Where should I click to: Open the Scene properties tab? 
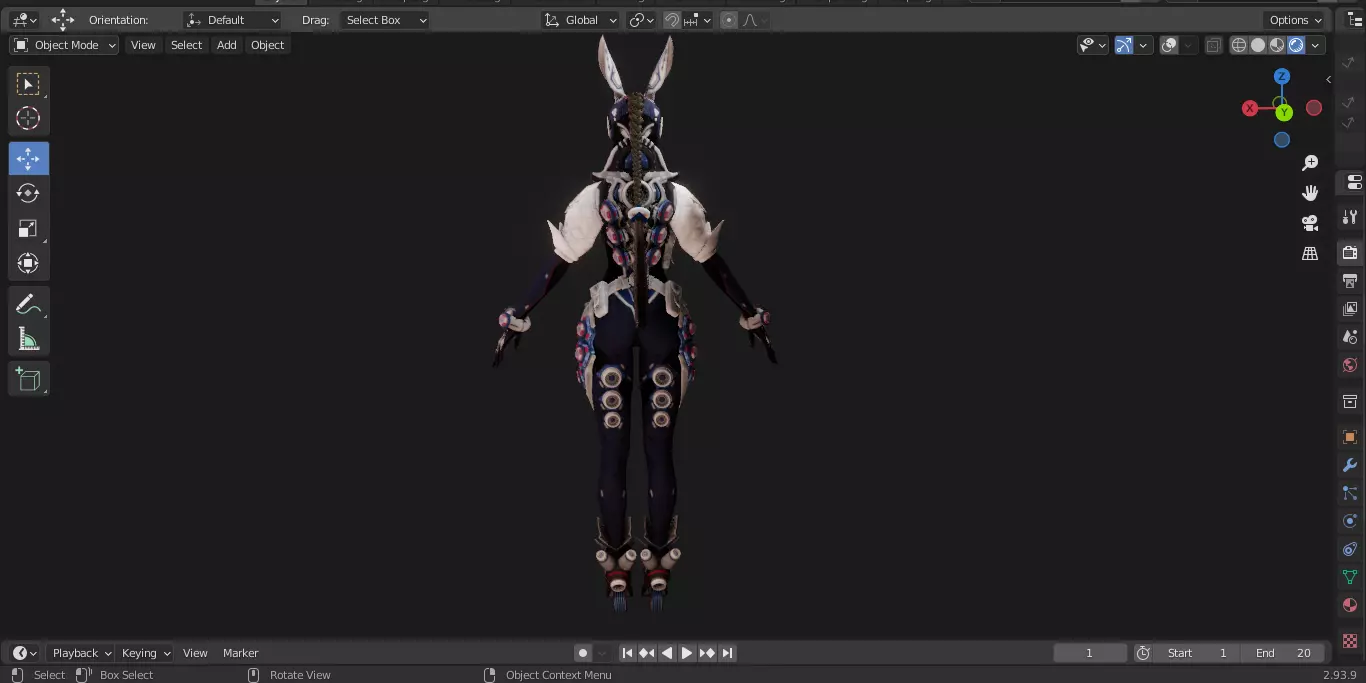tap(1350, 337)
